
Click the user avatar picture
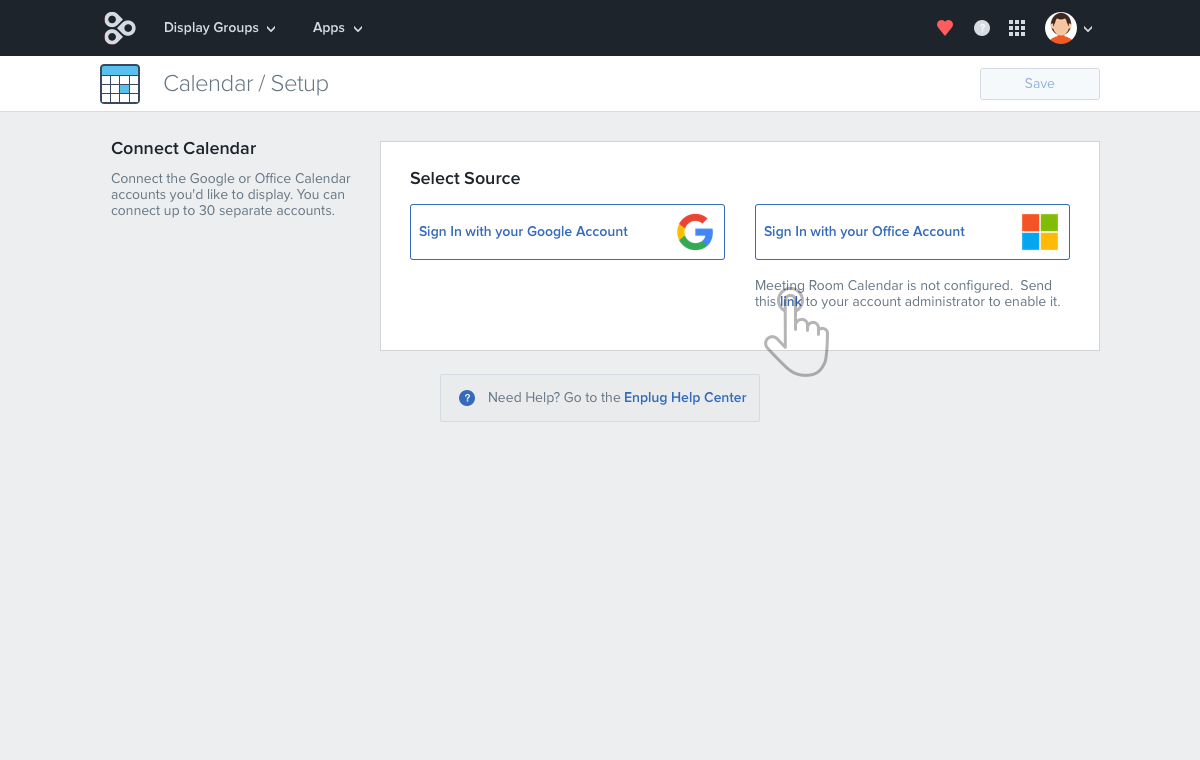point(1061,28)
